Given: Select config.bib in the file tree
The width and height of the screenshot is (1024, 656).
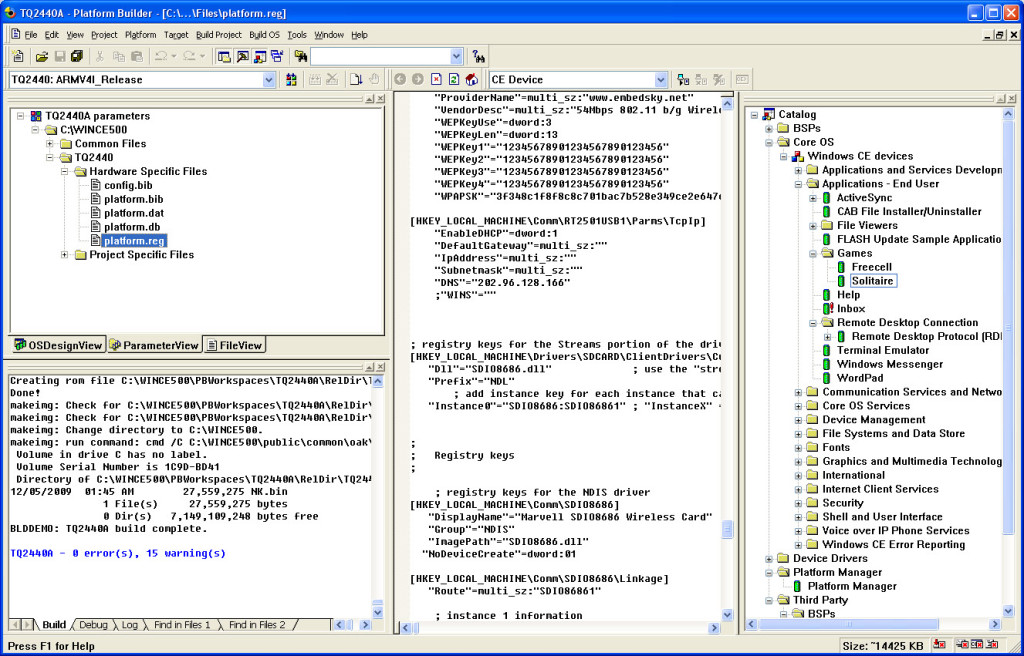Looking at the screenshot, I should (x=128, y=186).
